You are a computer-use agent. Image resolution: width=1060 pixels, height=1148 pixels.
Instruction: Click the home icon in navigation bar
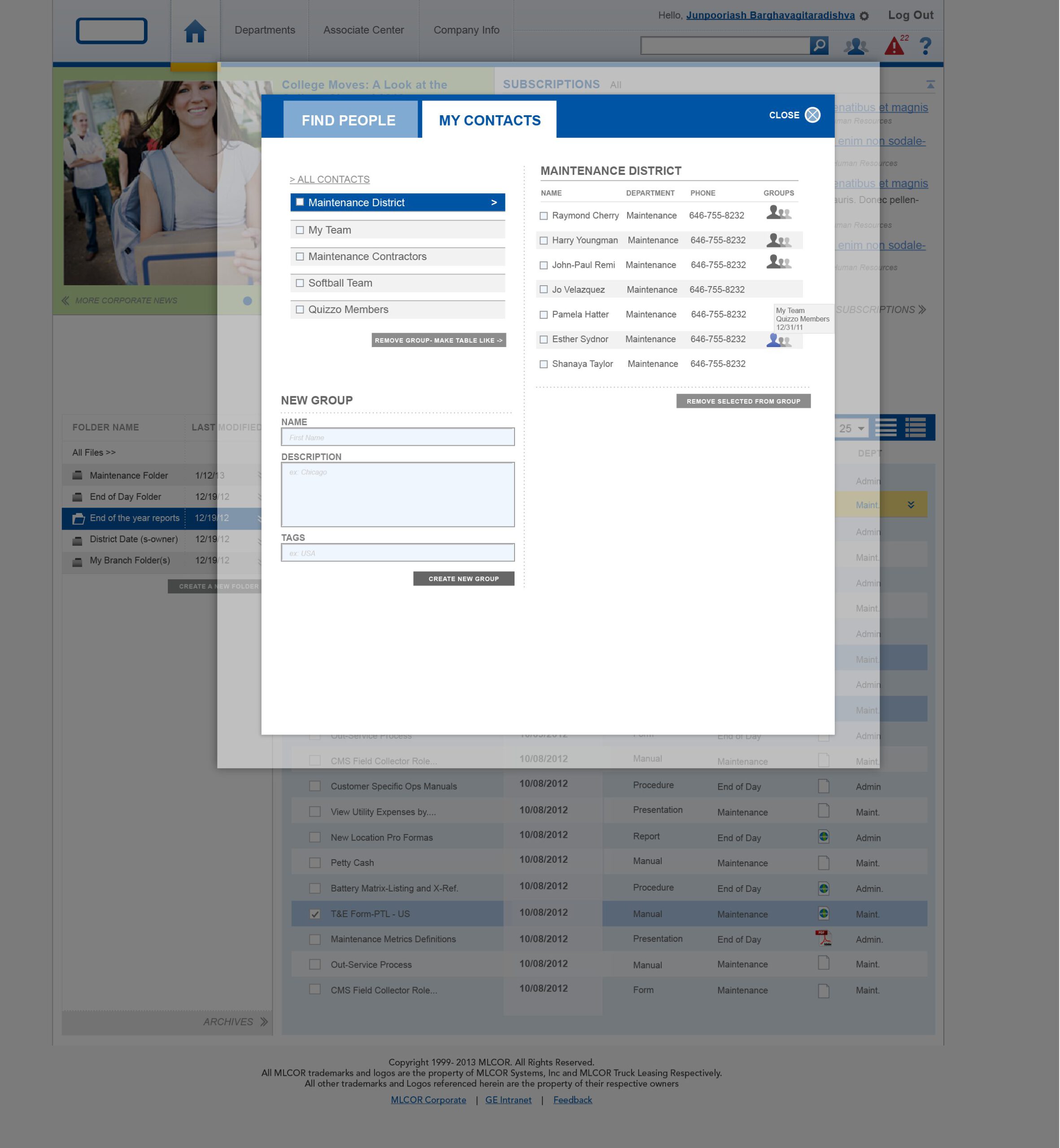pyautogui.click(x=194, y=31)
